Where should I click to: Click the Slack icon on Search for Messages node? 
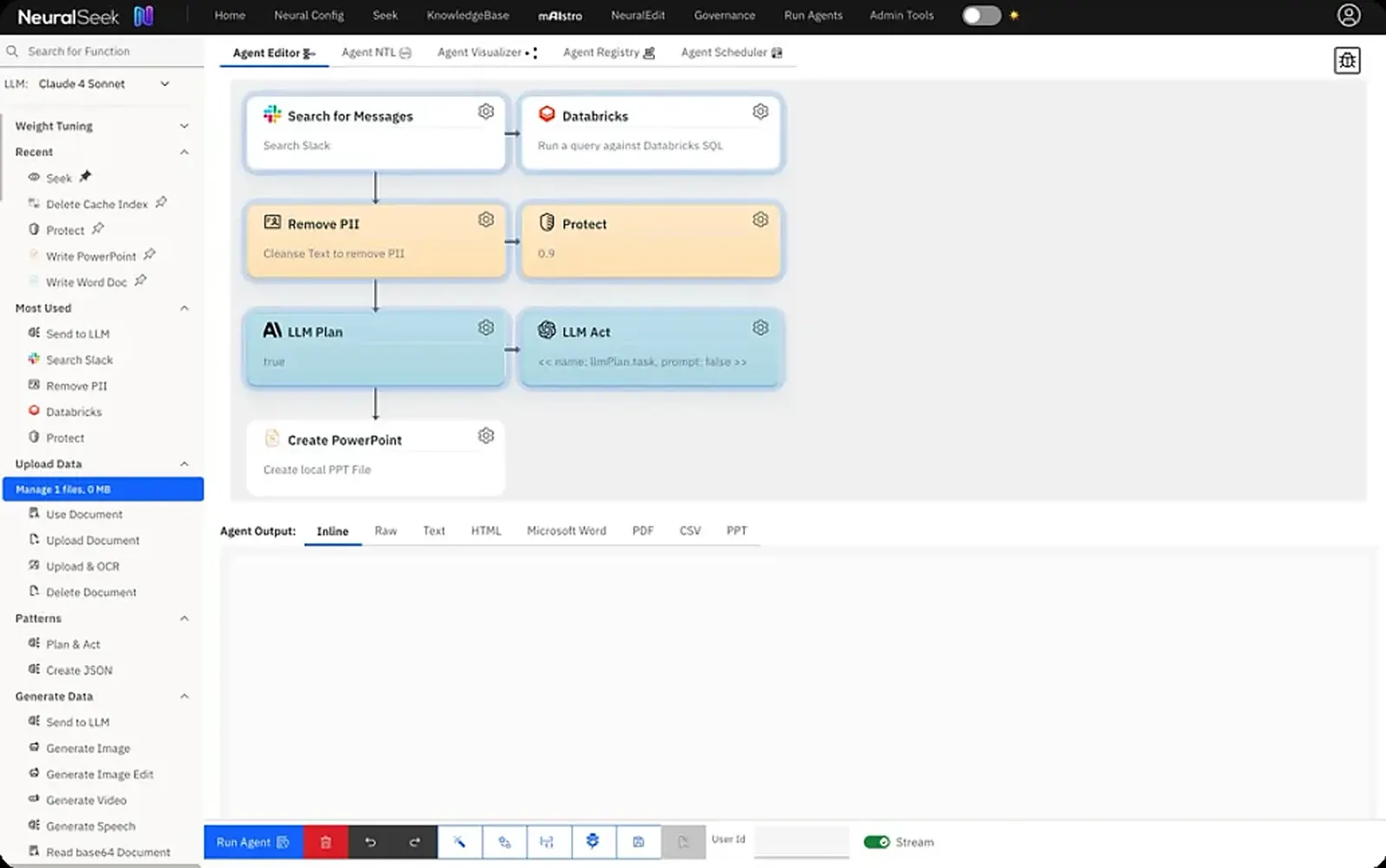(x=272, y=114)
